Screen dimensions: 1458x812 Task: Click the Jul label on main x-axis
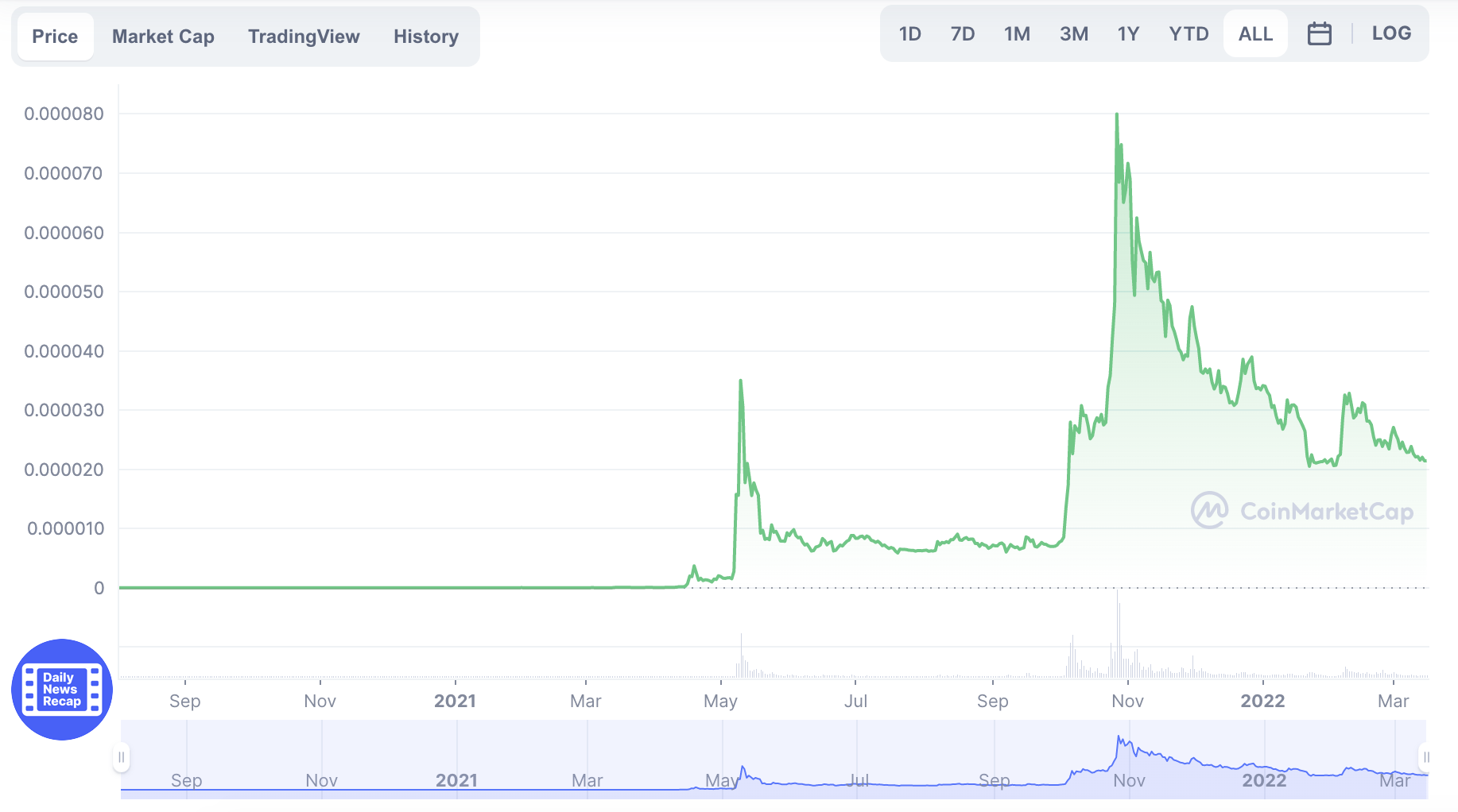(855, 701)
